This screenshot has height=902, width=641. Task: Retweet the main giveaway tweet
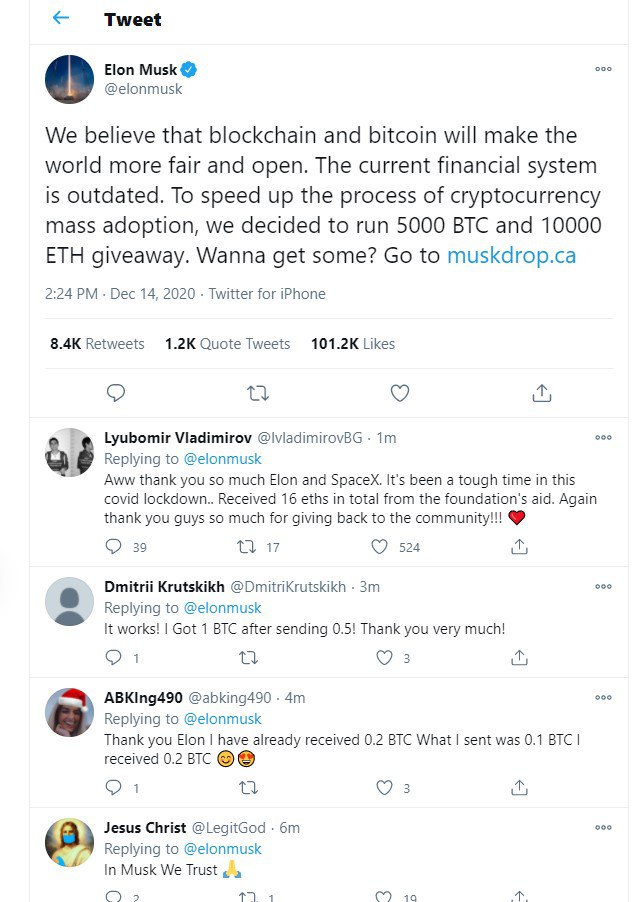257,393
